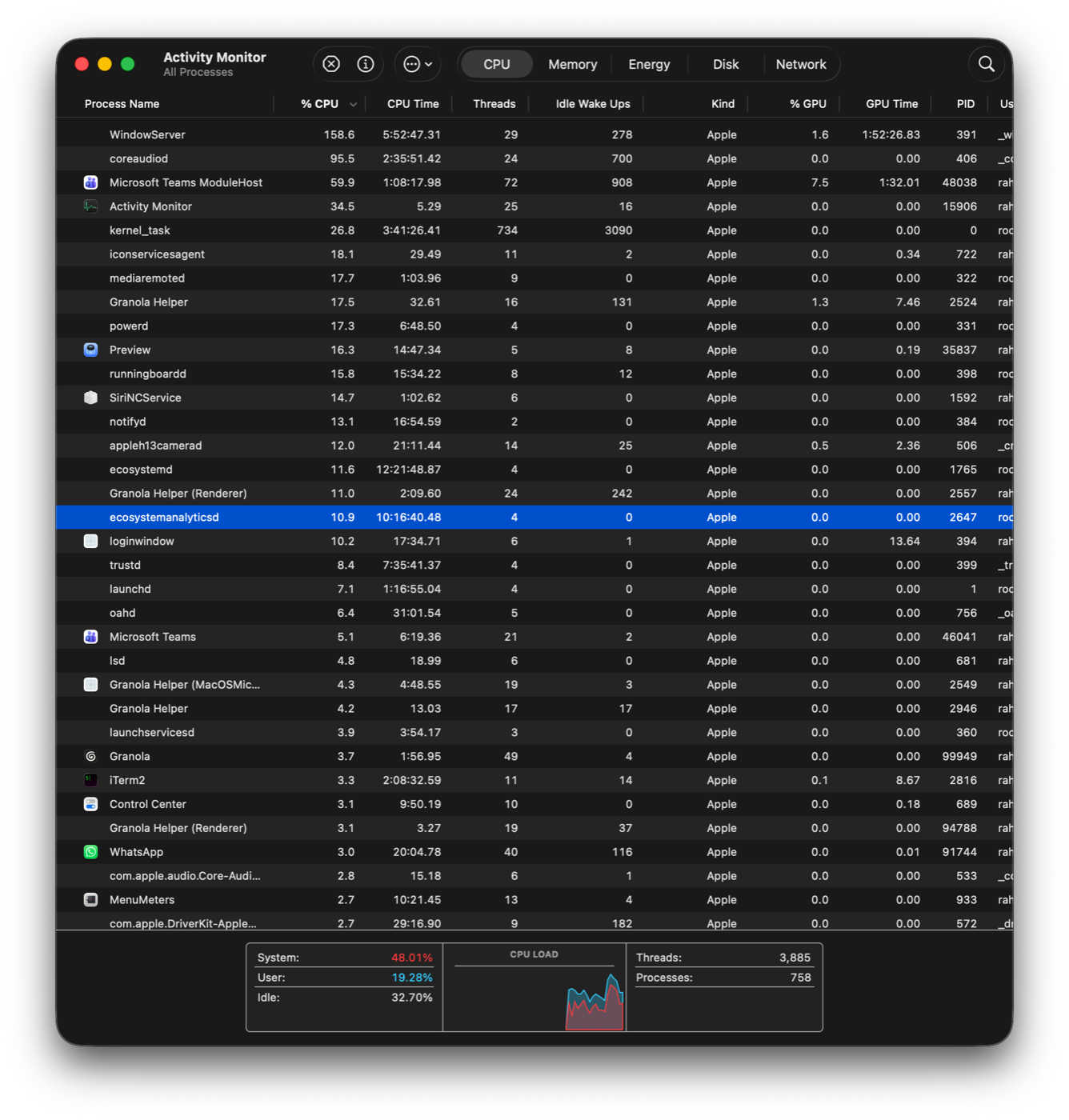This screenshot has width=1069, height=1120.
Task: Select the launchservicesd process row
Action: pyautogui.click(x=534, y=733)
